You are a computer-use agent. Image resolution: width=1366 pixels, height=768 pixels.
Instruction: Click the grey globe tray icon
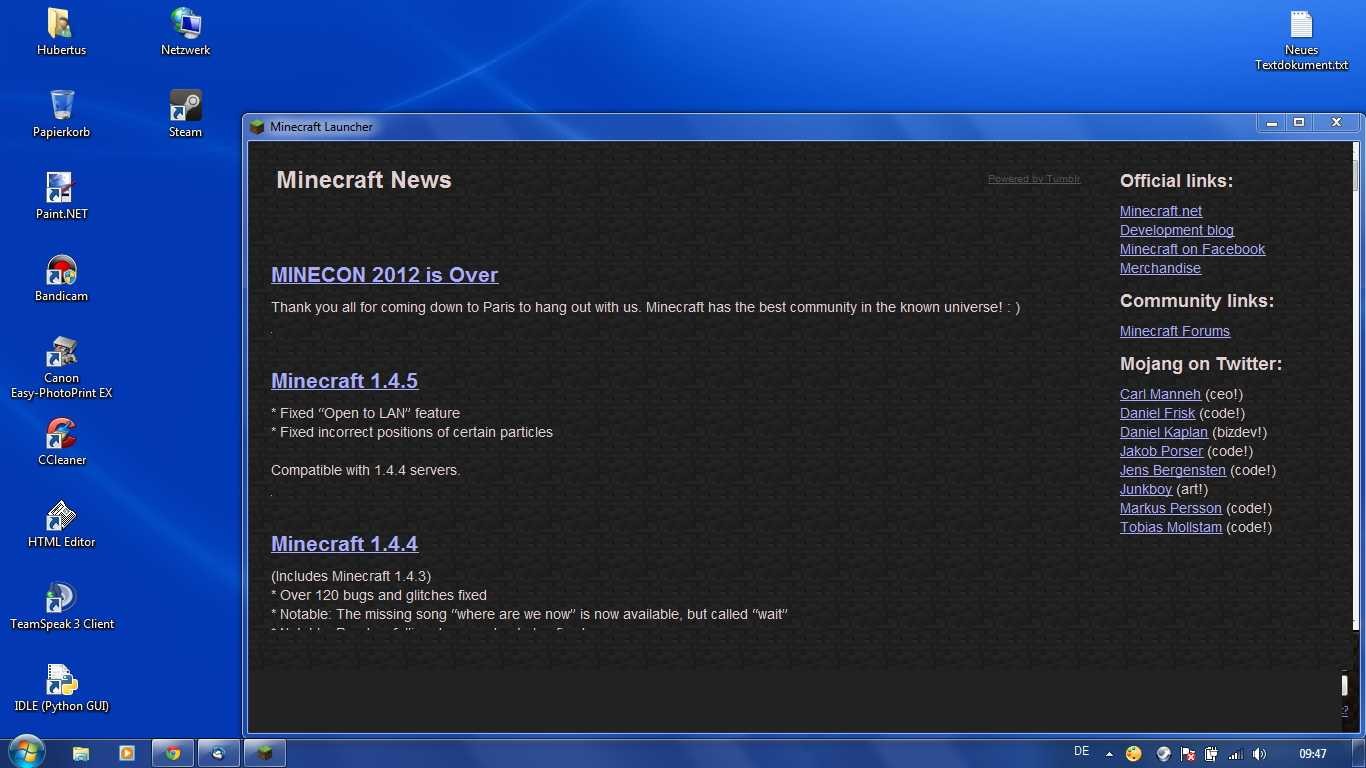[1164, 754]
